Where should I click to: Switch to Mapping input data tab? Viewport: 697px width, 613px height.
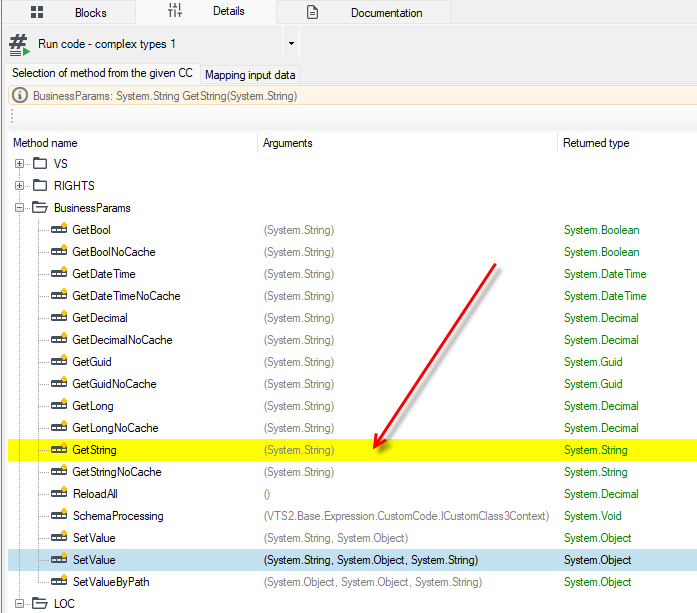coord(250,75)
